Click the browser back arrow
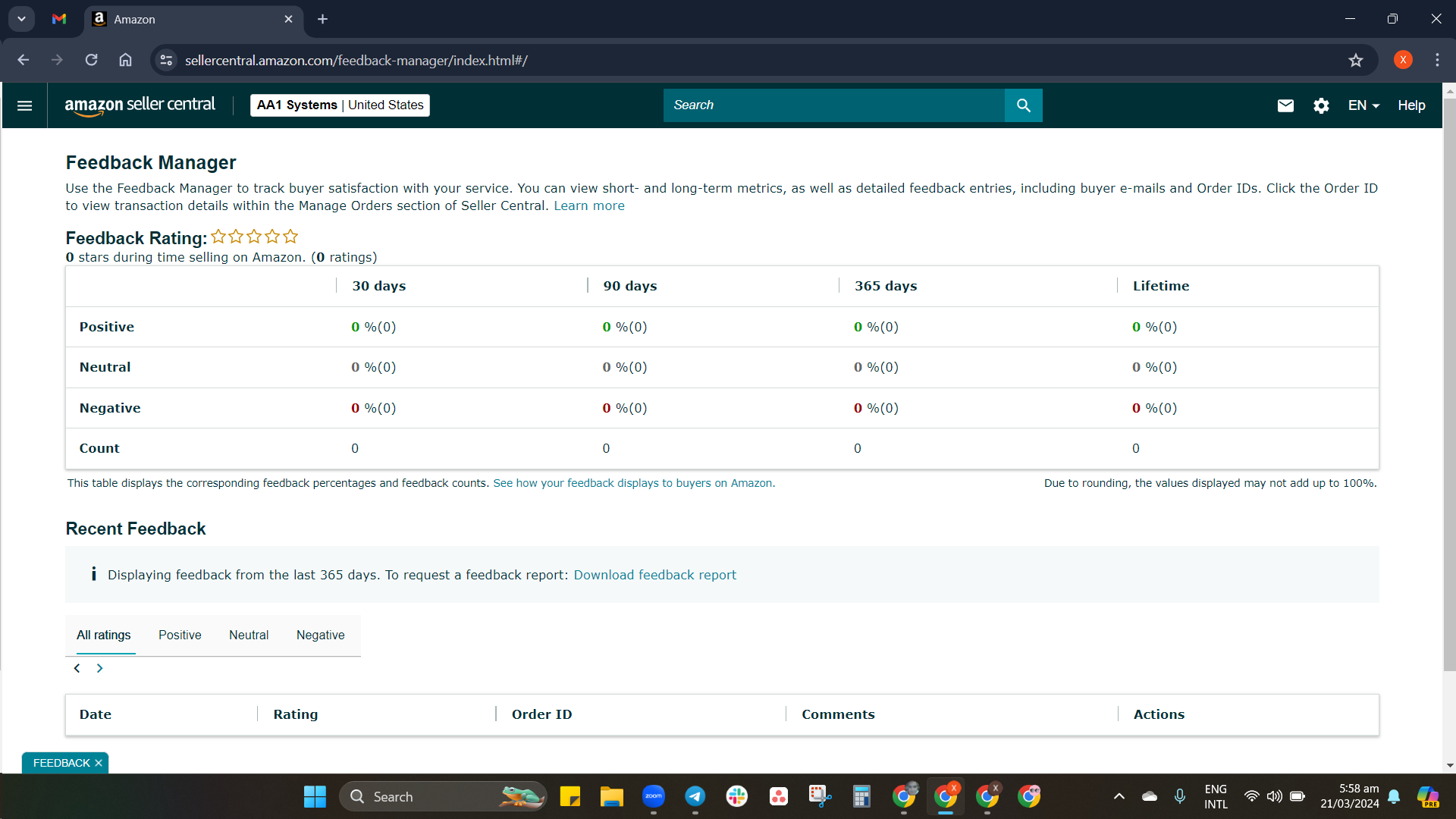The height and width of the screenshot is (819, 1456). pyautogui.click(x=24, y=60)
